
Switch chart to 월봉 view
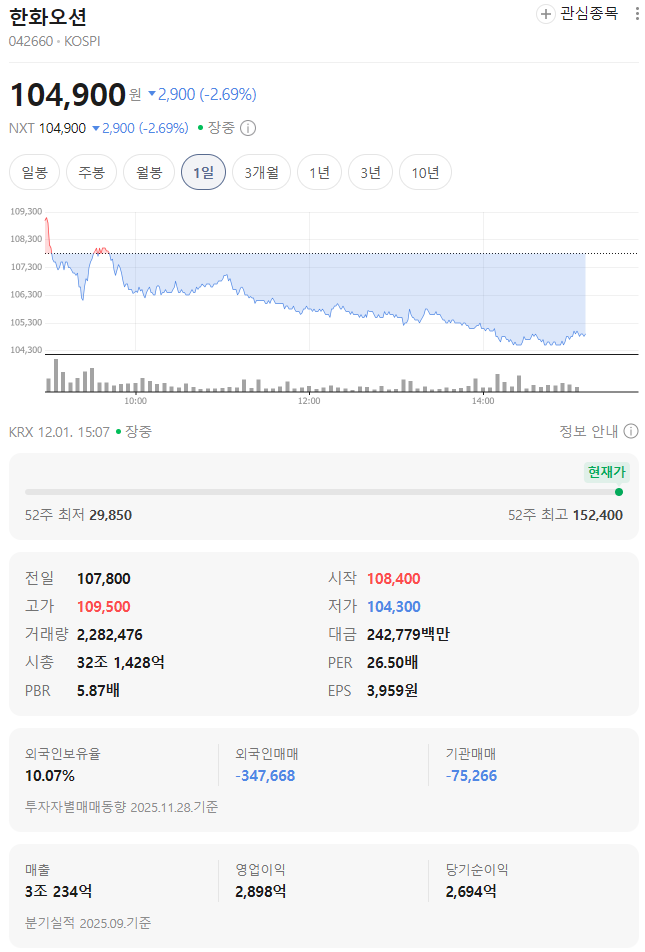149,172
